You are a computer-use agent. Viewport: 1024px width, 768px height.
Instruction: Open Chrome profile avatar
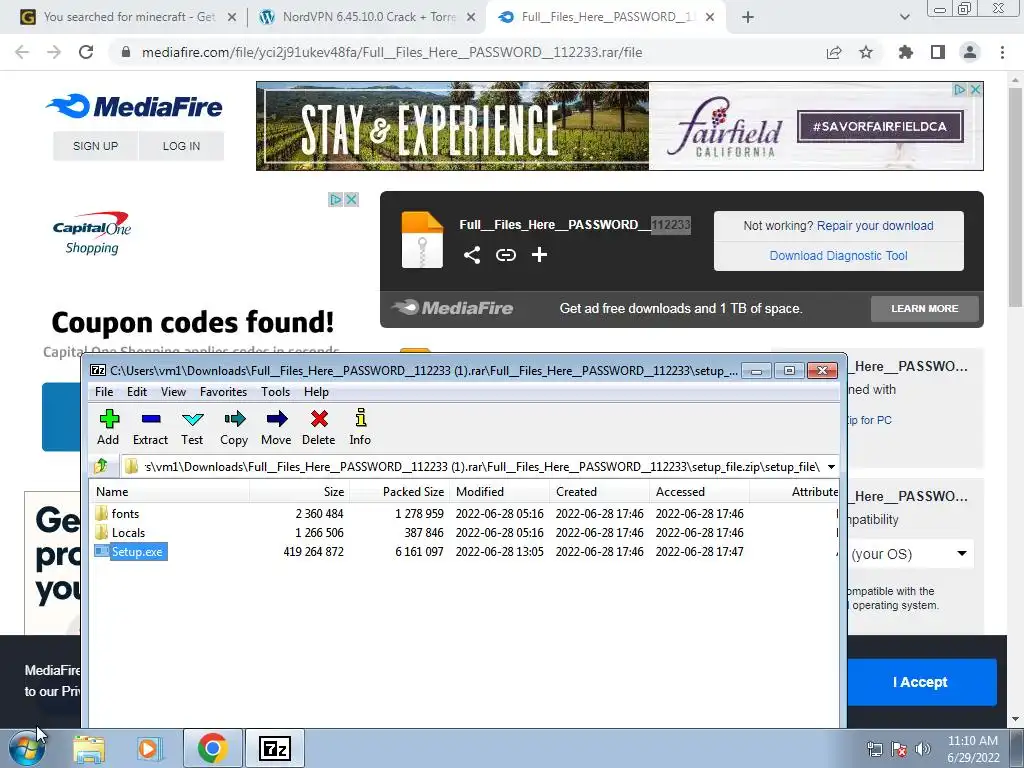[970, 52]
